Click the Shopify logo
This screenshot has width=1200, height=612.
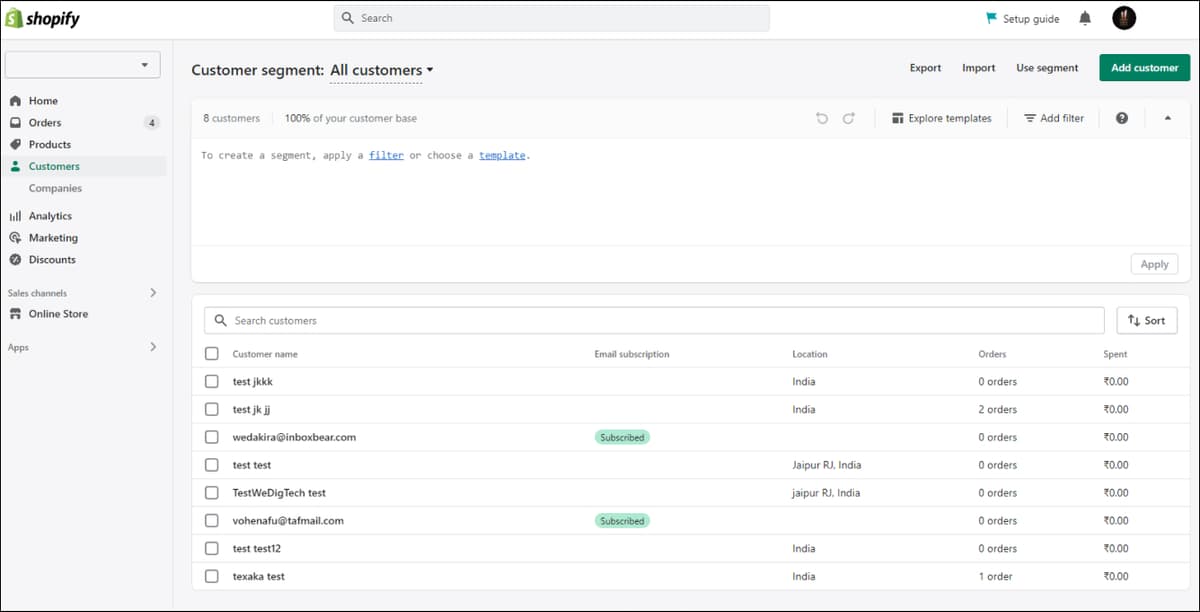tap(43, 18)
